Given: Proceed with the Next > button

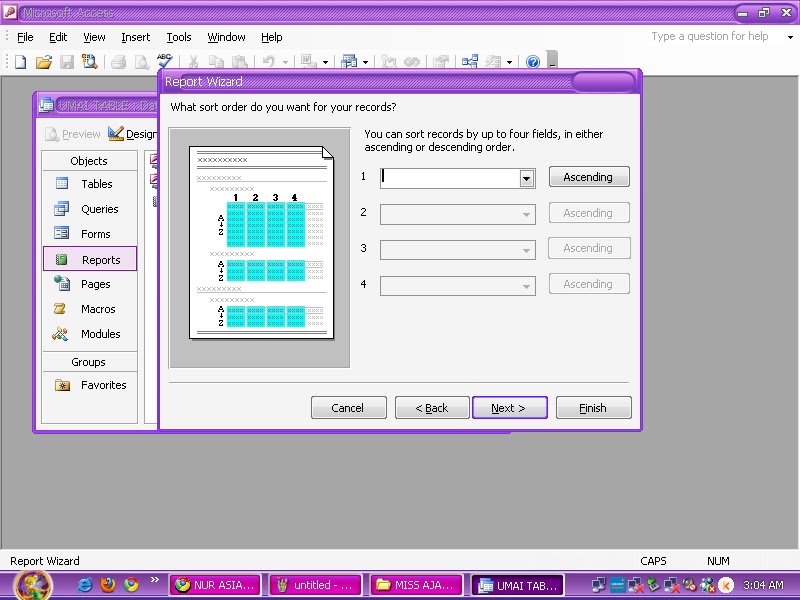Looking at the screenshot, I should click(509, 408).
